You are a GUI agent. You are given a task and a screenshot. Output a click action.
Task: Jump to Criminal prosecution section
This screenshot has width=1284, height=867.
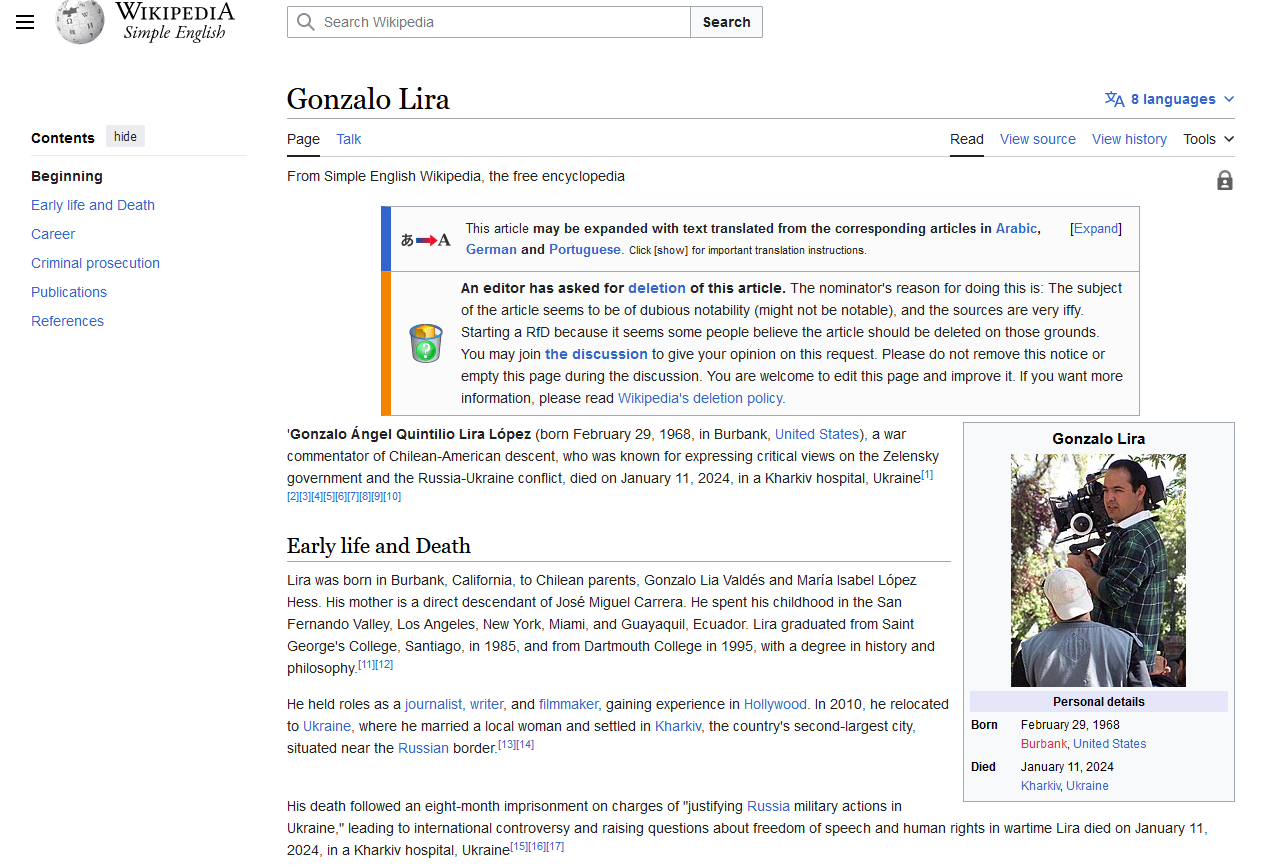95,263
